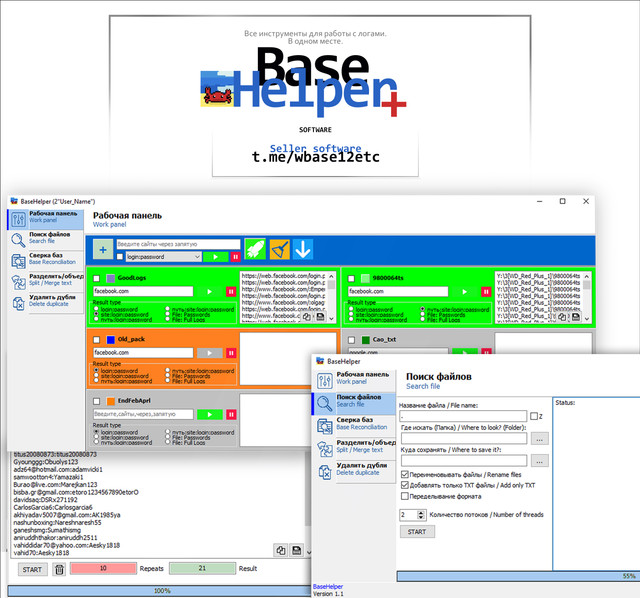Click START button in Search file window

417,531
